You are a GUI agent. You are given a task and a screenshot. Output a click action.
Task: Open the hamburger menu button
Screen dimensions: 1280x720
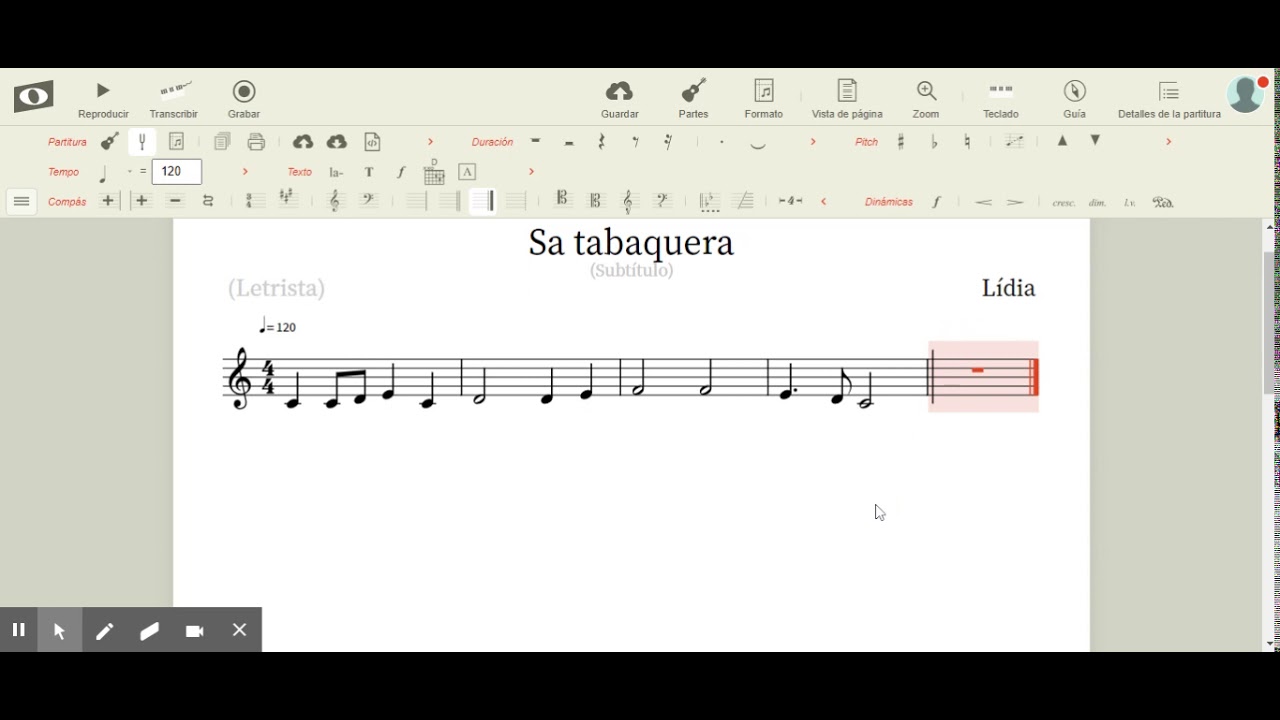[21, 201]
